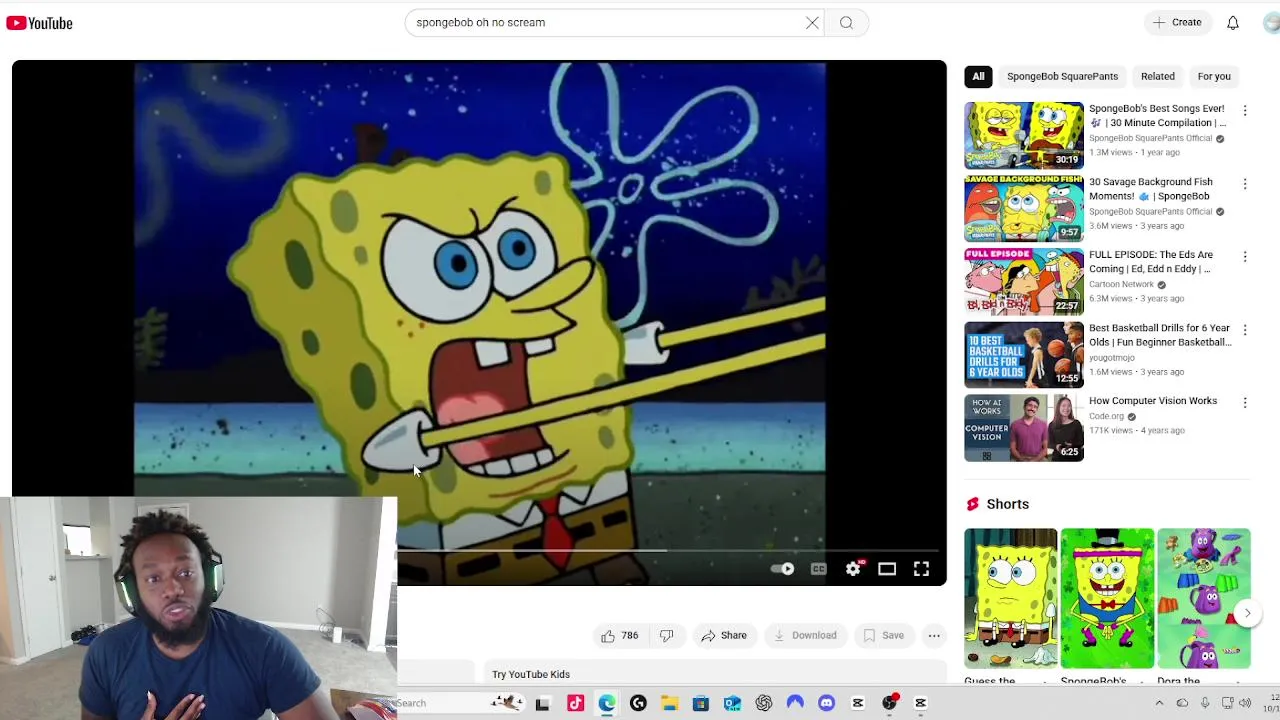Click the Share button
Image resolution: width=1280 pixels, height=720 pixels.
pos(724,636)
